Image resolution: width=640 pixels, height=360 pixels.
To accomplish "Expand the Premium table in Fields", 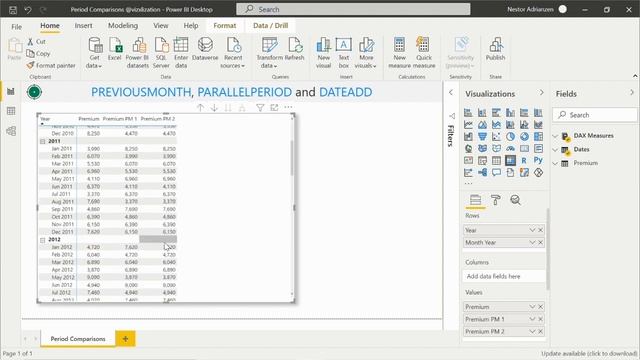I will [x=556, y=163].
